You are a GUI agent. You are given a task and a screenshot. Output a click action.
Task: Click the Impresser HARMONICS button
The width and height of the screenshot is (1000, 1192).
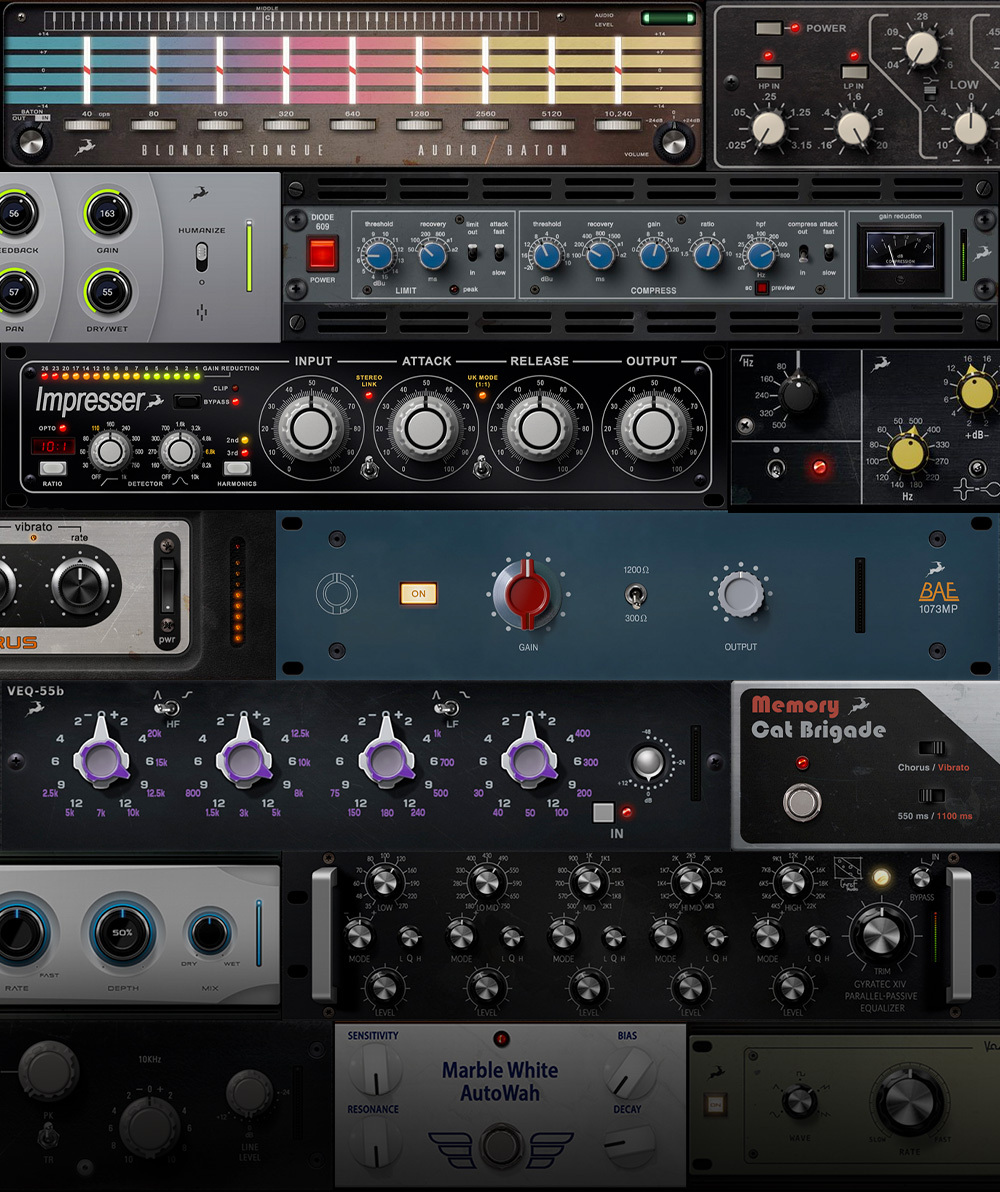tap(237, 468)
